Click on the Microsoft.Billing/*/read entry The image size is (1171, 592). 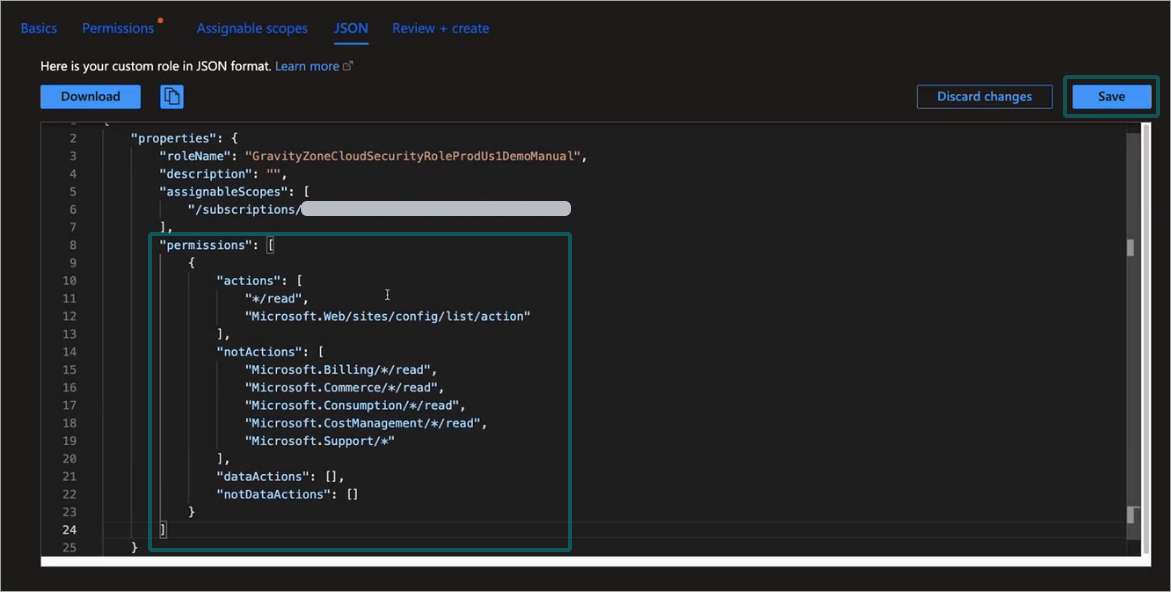(x=340, y=370)
